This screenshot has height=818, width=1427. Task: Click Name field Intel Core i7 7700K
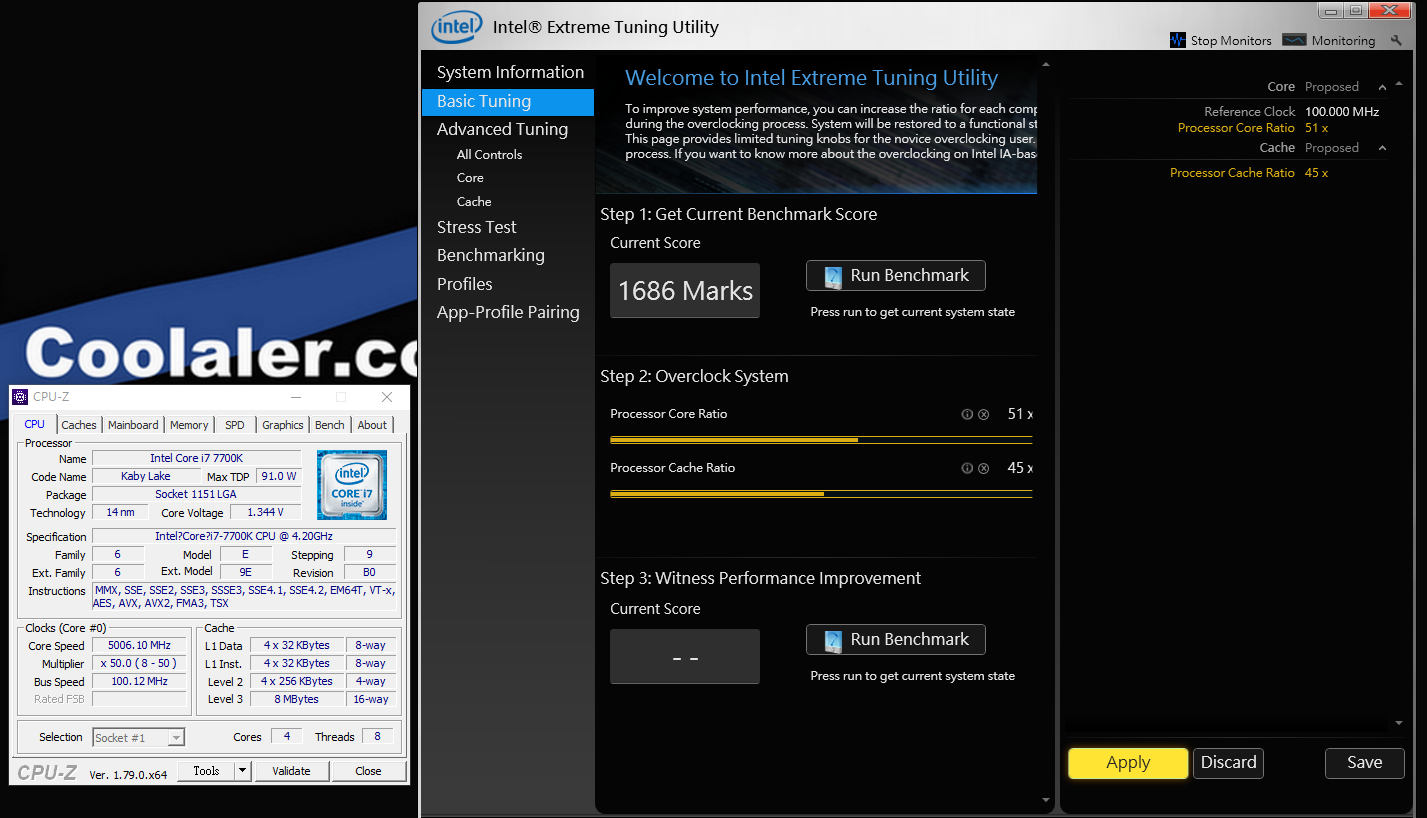click(196, 458)
